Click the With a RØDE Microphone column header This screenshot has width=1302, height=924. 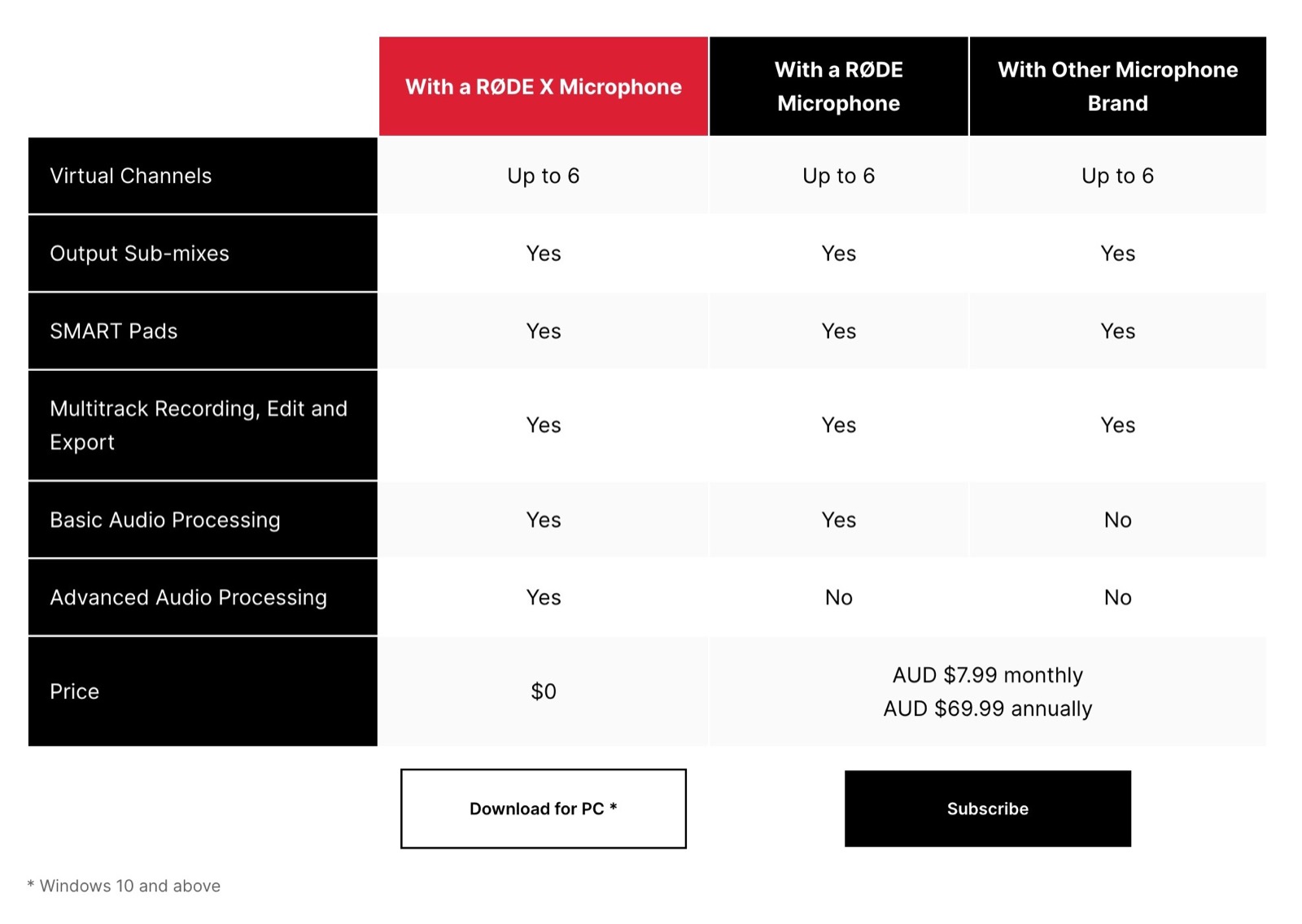point(838,86)
